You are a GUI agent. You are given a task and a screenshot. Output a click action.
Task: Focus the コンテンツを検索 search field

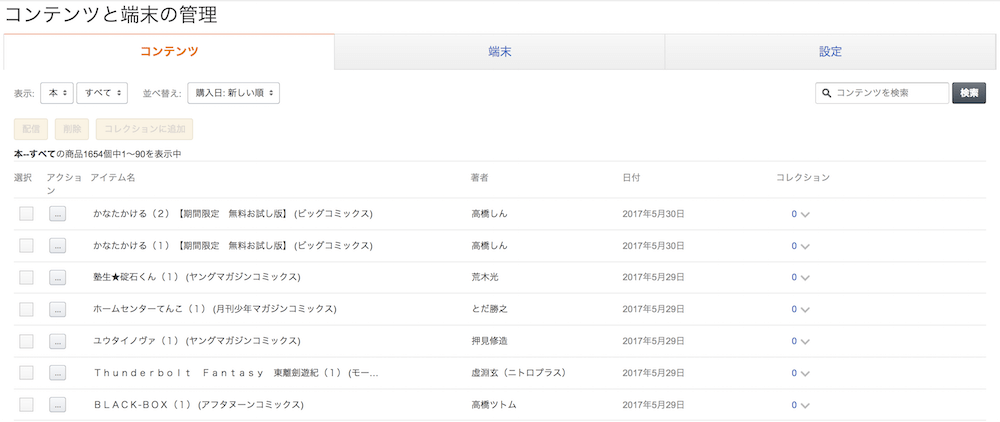[882, 93]
